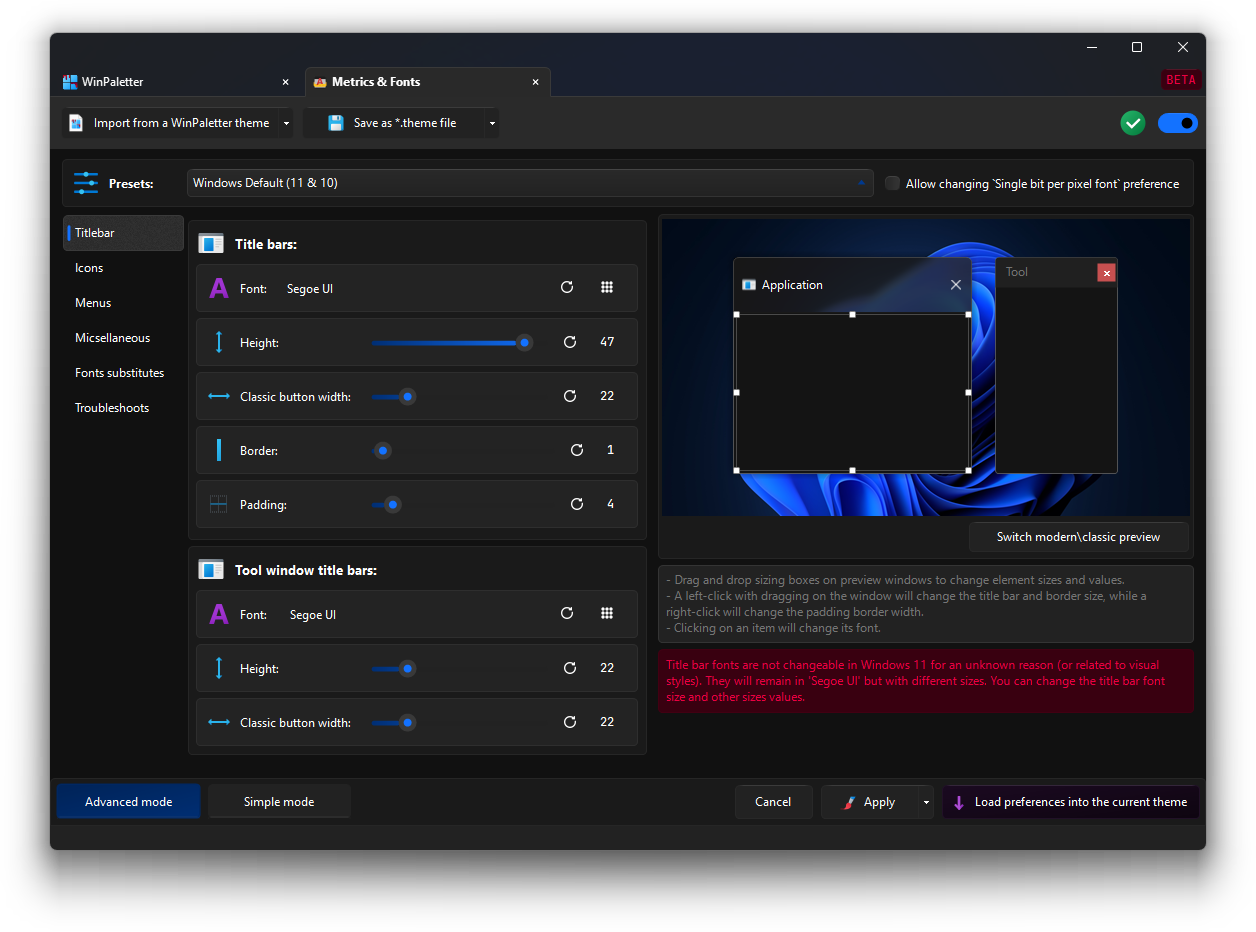
Task: Close the preview Tool window red X
Action: pyautogui.click(x=1106, y=272)
